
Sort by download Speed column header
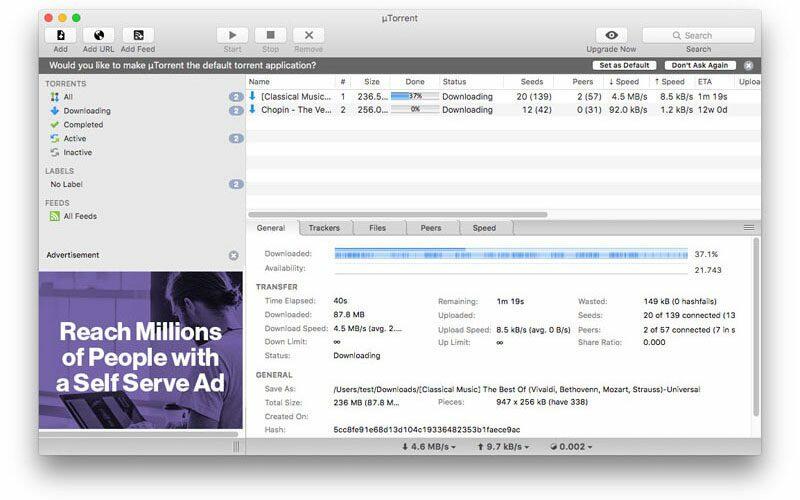623,82
